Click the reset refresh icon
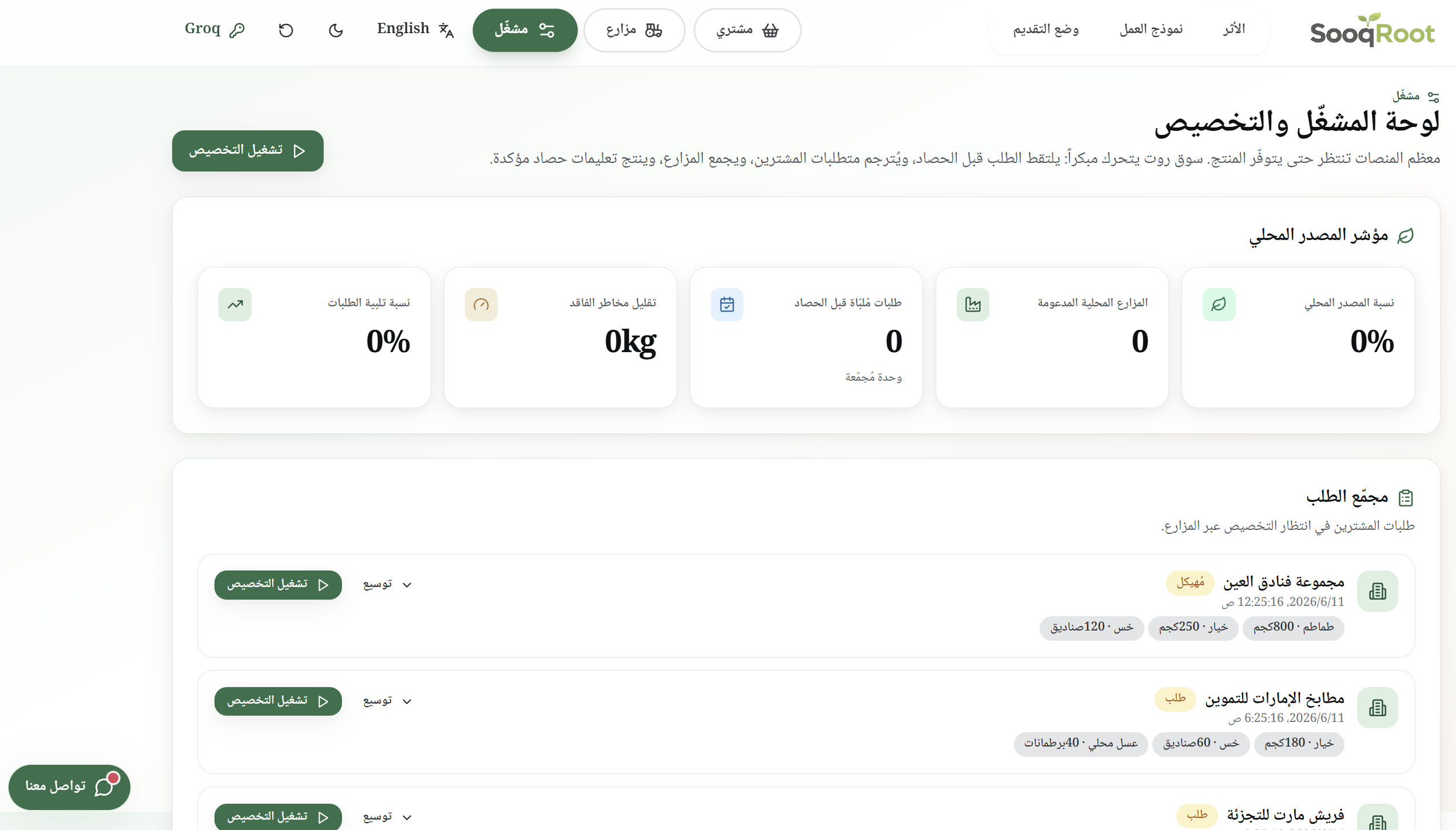Screen dimensions: 1456x830 286,30
